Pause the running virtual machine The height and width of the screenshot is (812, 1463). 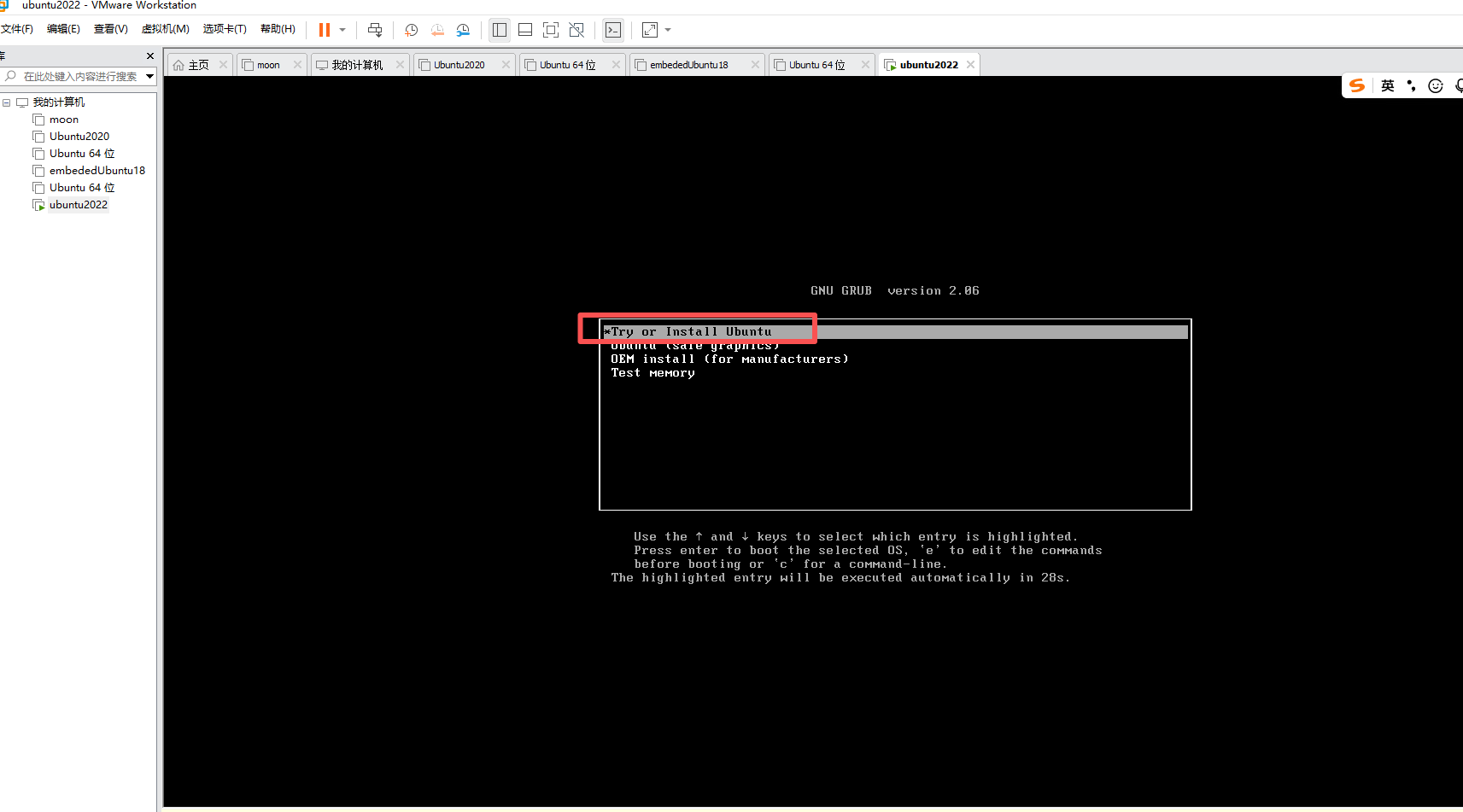tap(325, 30)
